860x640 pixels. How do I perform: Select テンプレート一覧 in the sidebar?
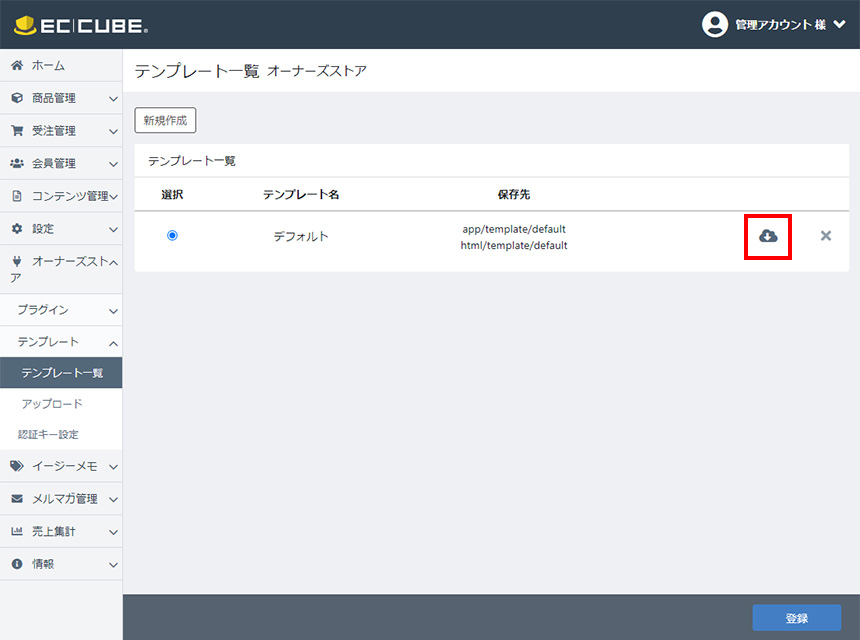[x=62, y=373]
